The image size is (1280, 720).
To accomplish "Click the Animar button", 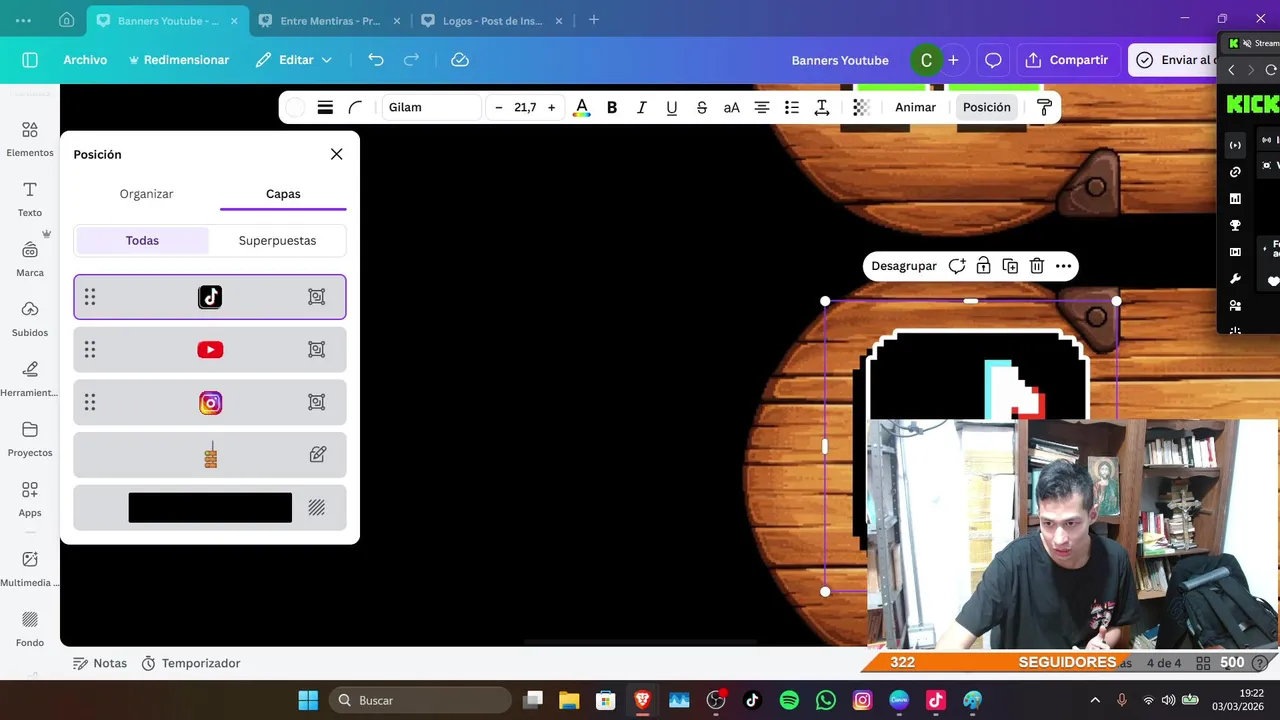I will click(x=915, y=107).
